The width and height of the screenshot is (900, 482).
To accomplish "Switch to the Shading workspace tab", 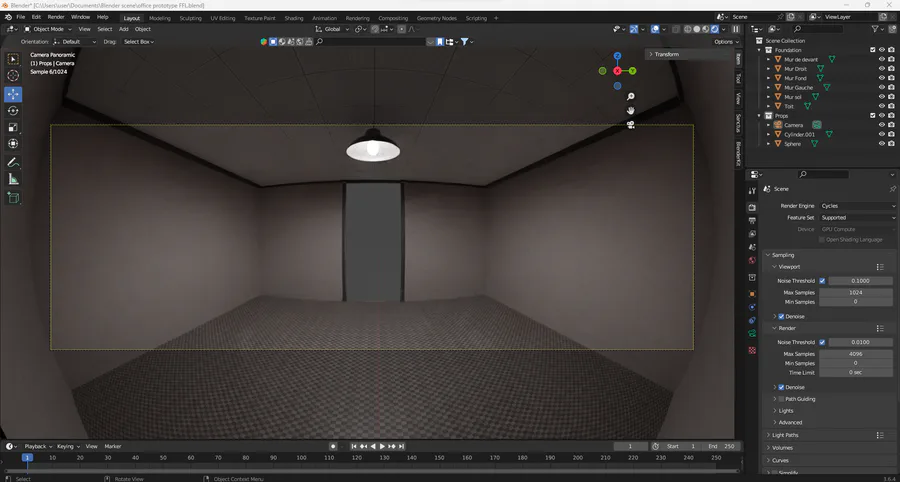I will [293, 18].
